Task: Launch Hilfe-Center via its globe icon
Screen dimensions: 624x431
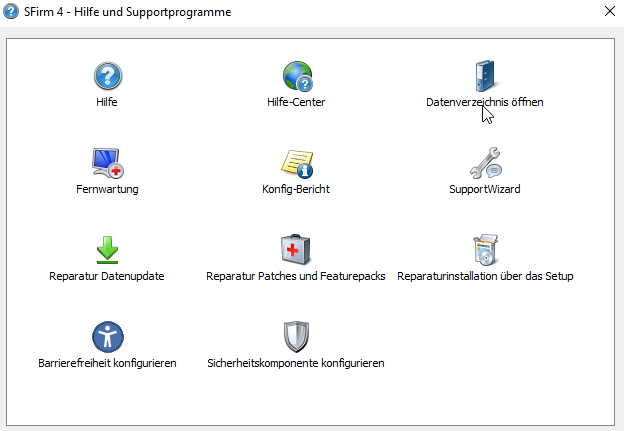Action: pos(296,76)
